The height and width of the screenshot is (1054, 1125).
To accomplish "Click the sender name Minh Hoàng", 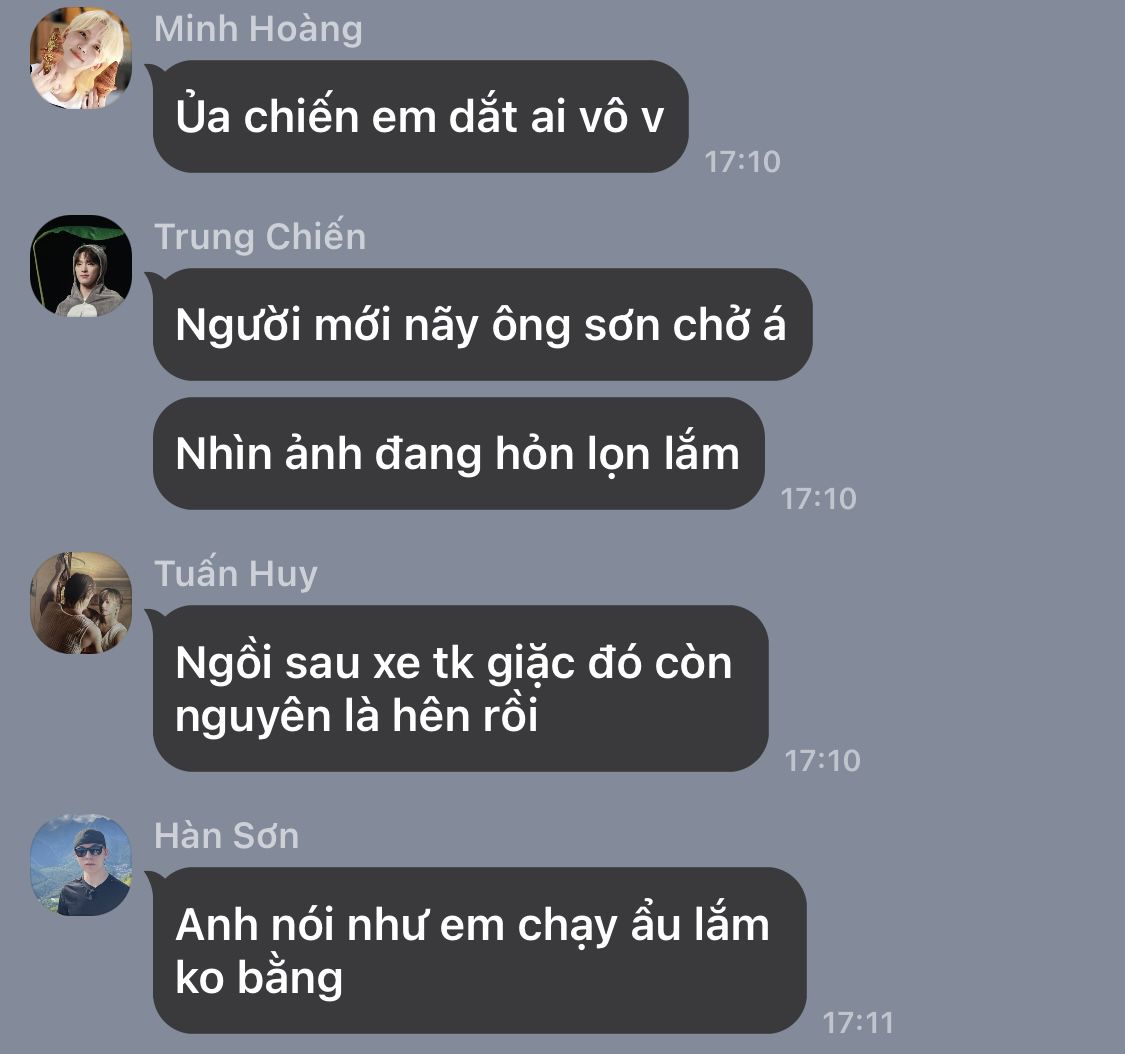I will coord(258,30).
